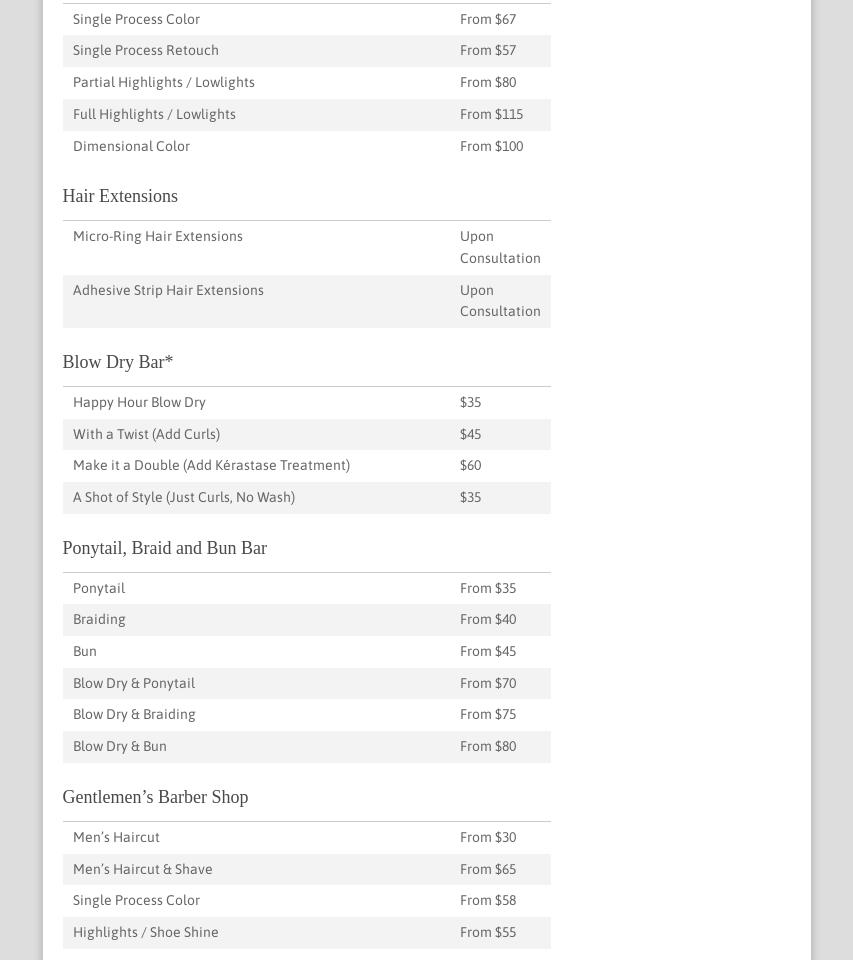Image resolution: width=853 pixels, height=960 pixels.
Task: Click the Braiding service row
Action: coord(99,619)
